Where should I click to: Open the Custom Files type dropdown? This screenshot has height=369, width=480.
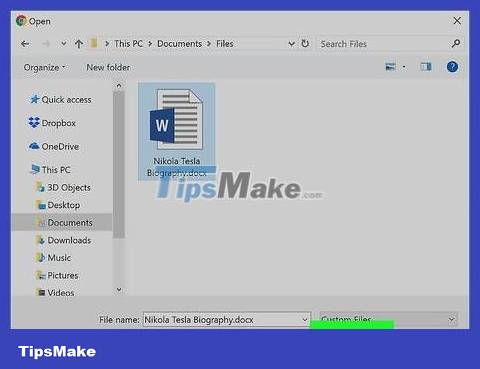click(388, 320)
